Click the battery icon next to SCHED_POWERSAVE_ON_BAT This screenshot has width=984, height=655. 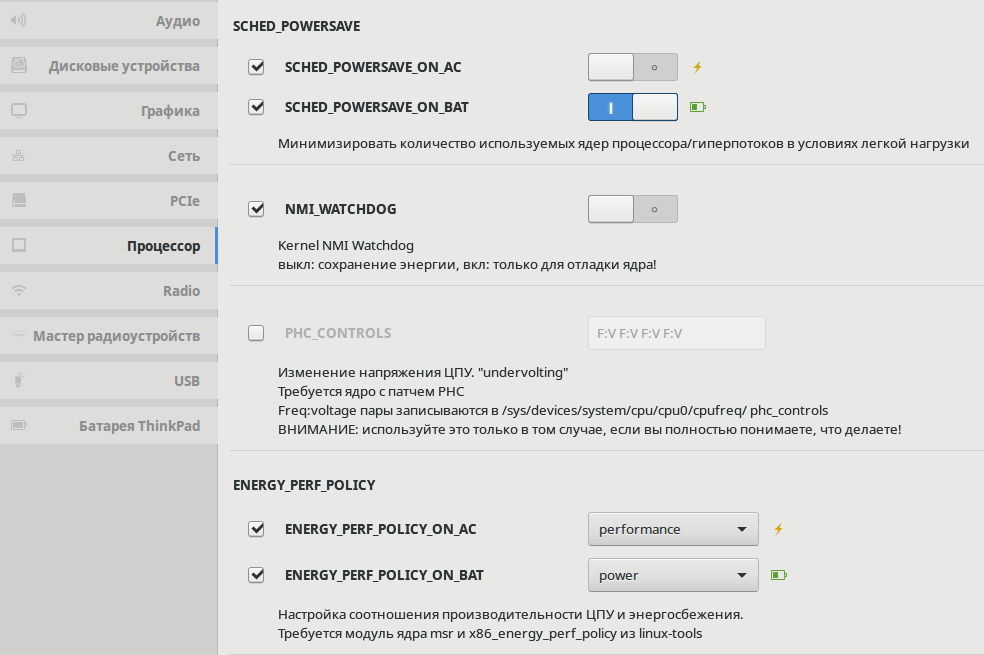[x=698, y=107]
